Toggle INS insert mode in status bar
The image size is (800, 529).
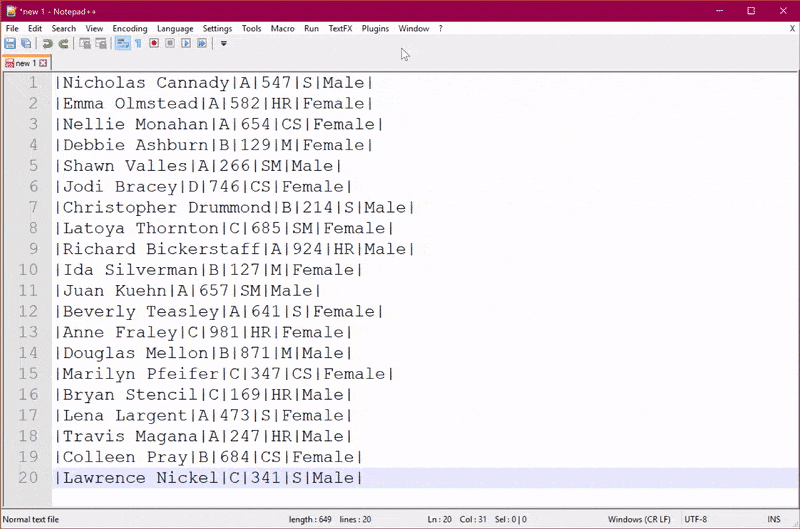pyautogui.click(x=773, y=520)
